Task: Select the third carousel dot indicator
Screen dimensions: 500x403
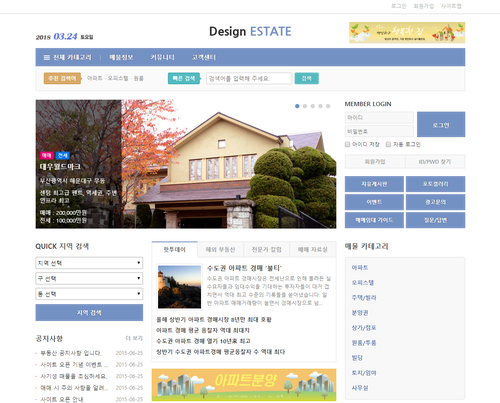Action: tap(312, 106)
